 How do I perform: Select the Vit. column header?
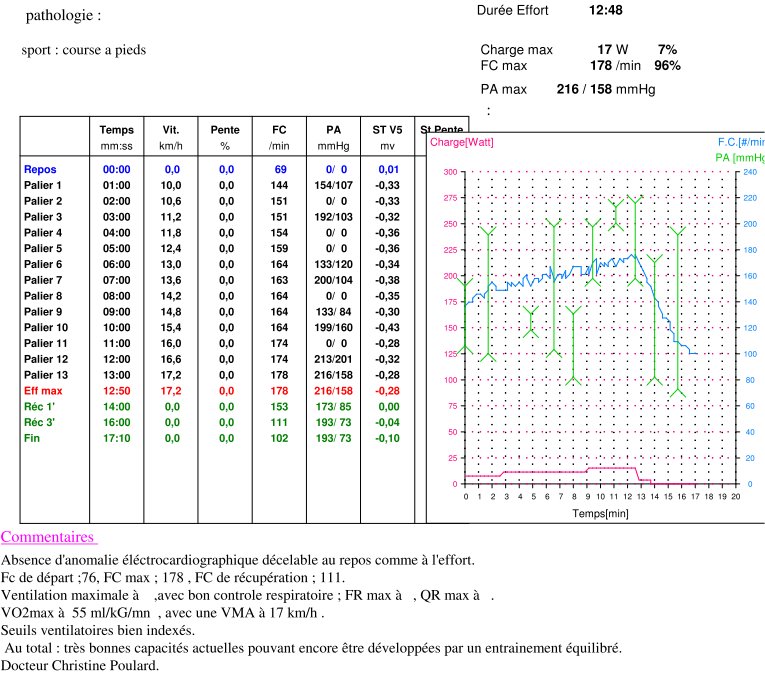click(171, 130)
